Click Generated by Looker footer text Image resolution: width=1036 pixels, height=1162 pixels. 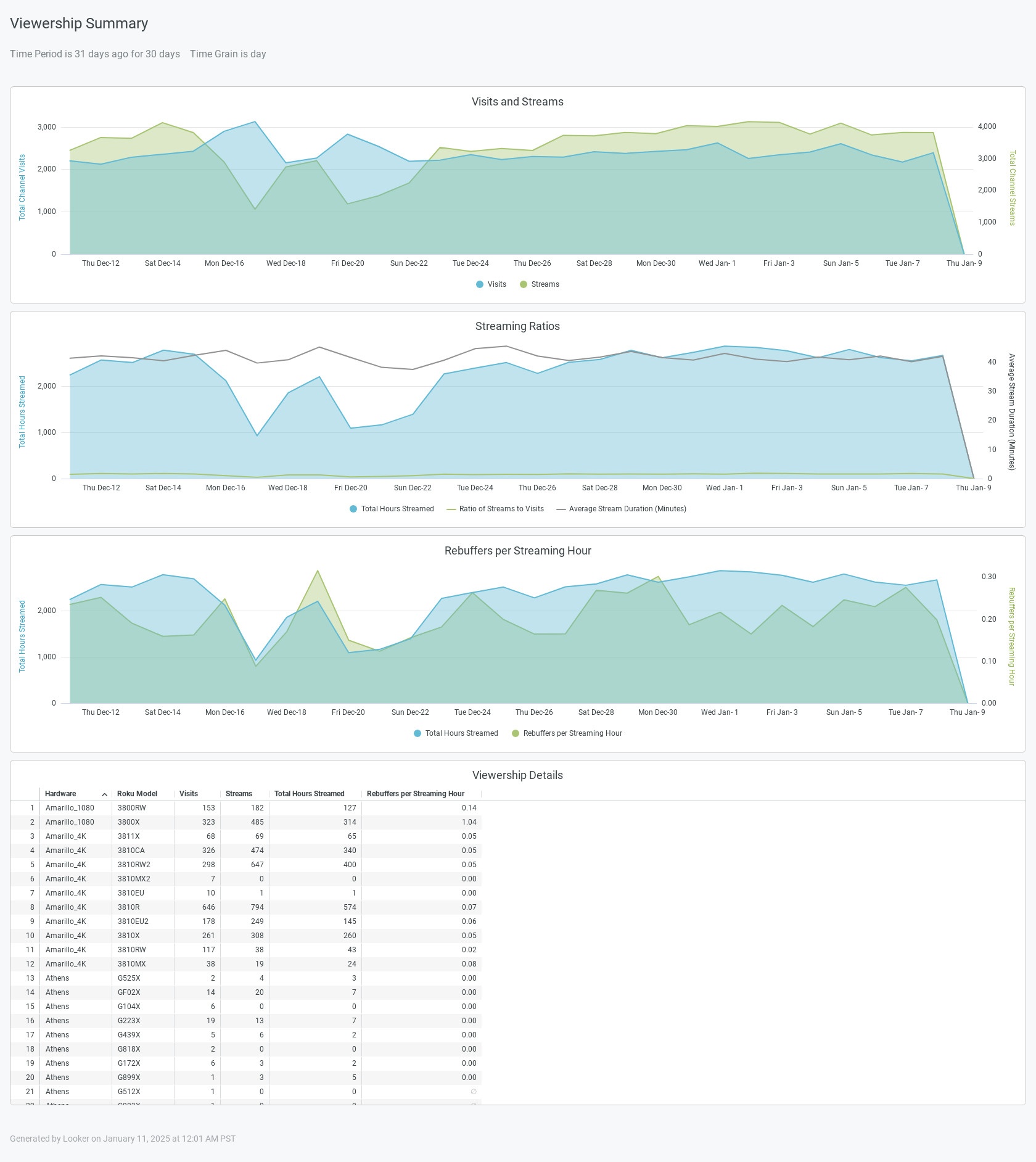[x=123, y=1139]
